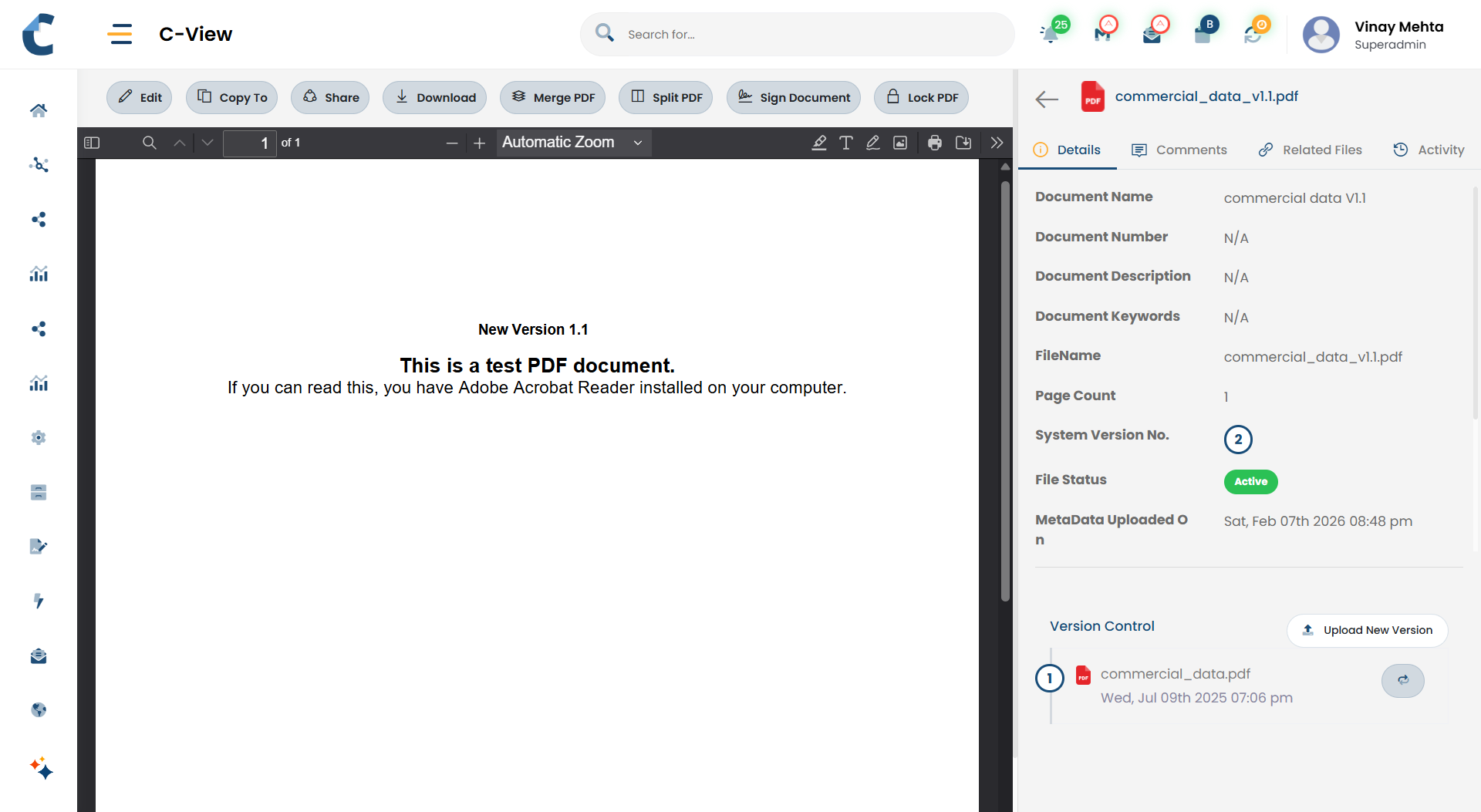This screenshot has width=1481, height=812.
Task: Click the PDF viewer print icon
Action: 935,143
